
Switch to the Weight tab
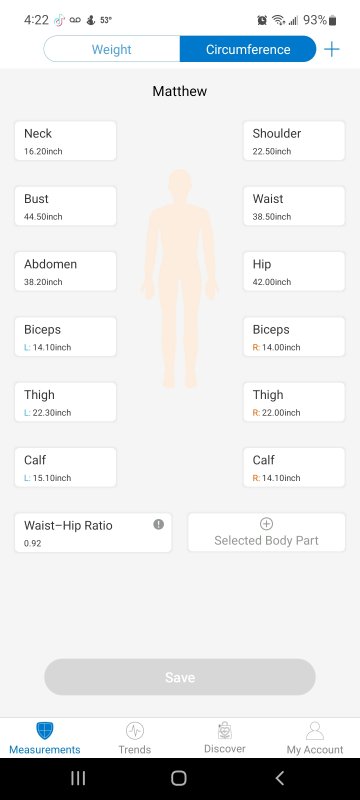coord(112,49)
